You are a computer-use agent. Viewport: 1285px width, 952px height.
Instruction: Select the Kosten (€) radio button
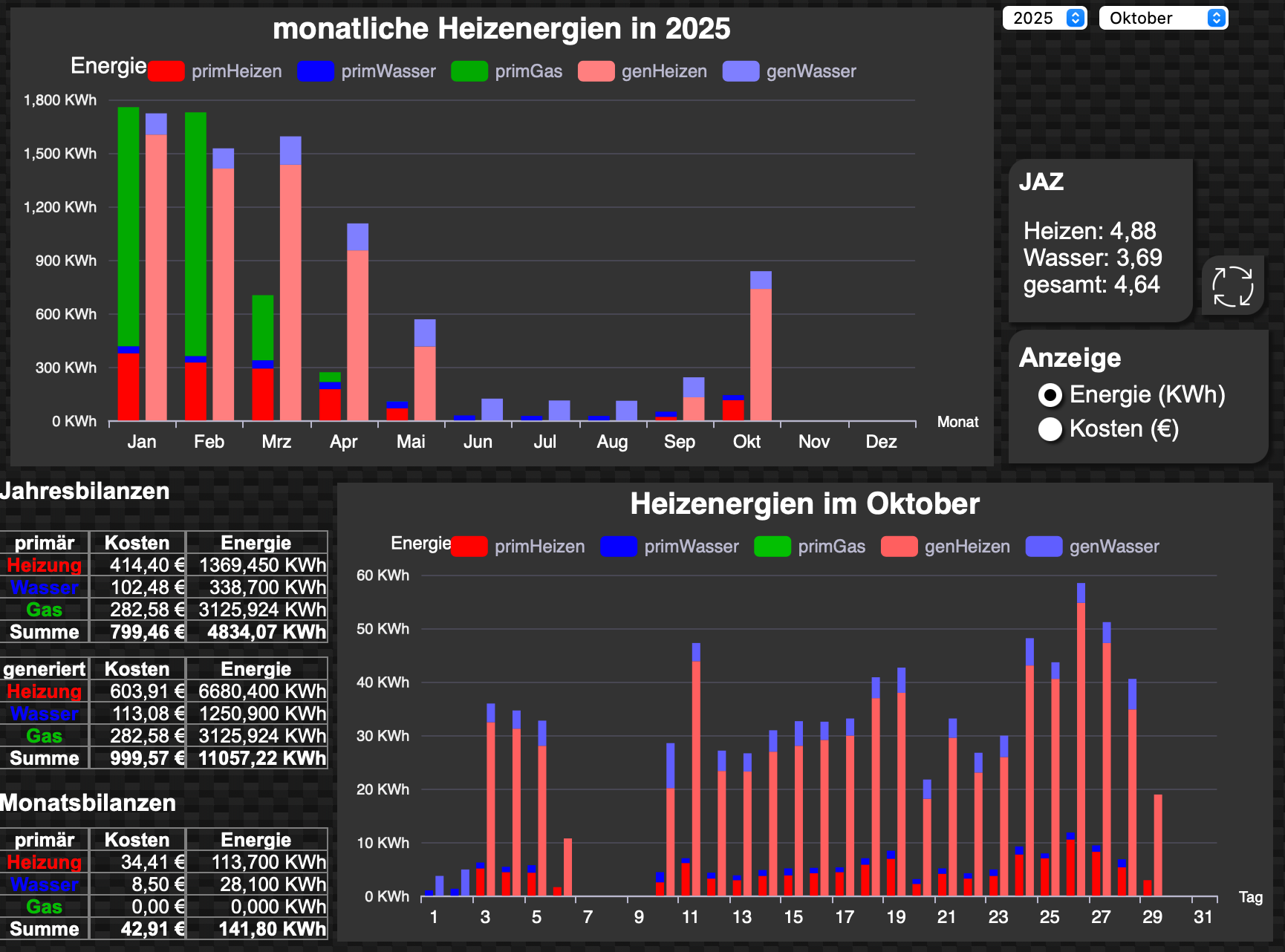pyautogui.click(x=1050, y=429)
